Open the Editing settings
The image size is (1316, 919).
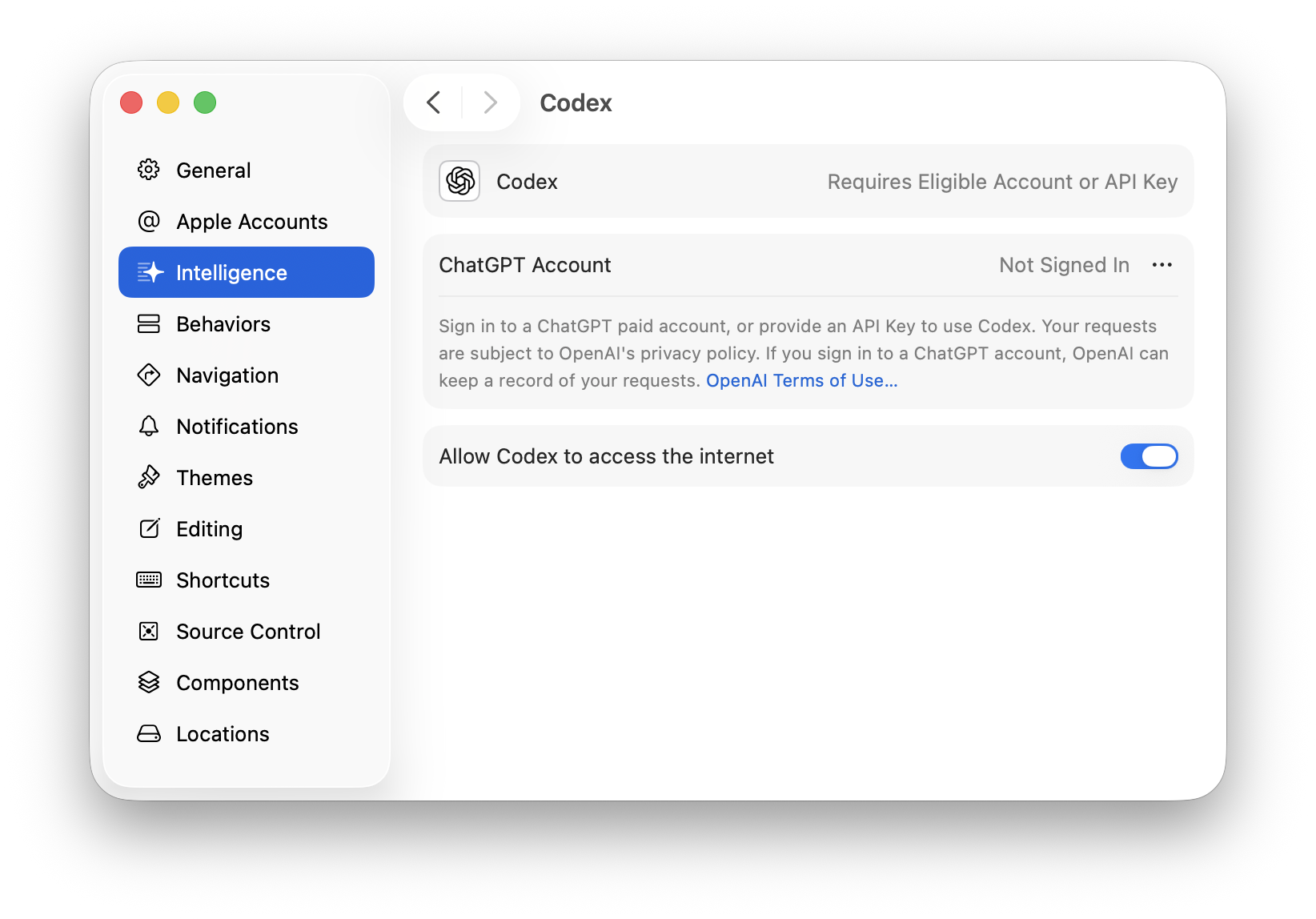(247, 528)
